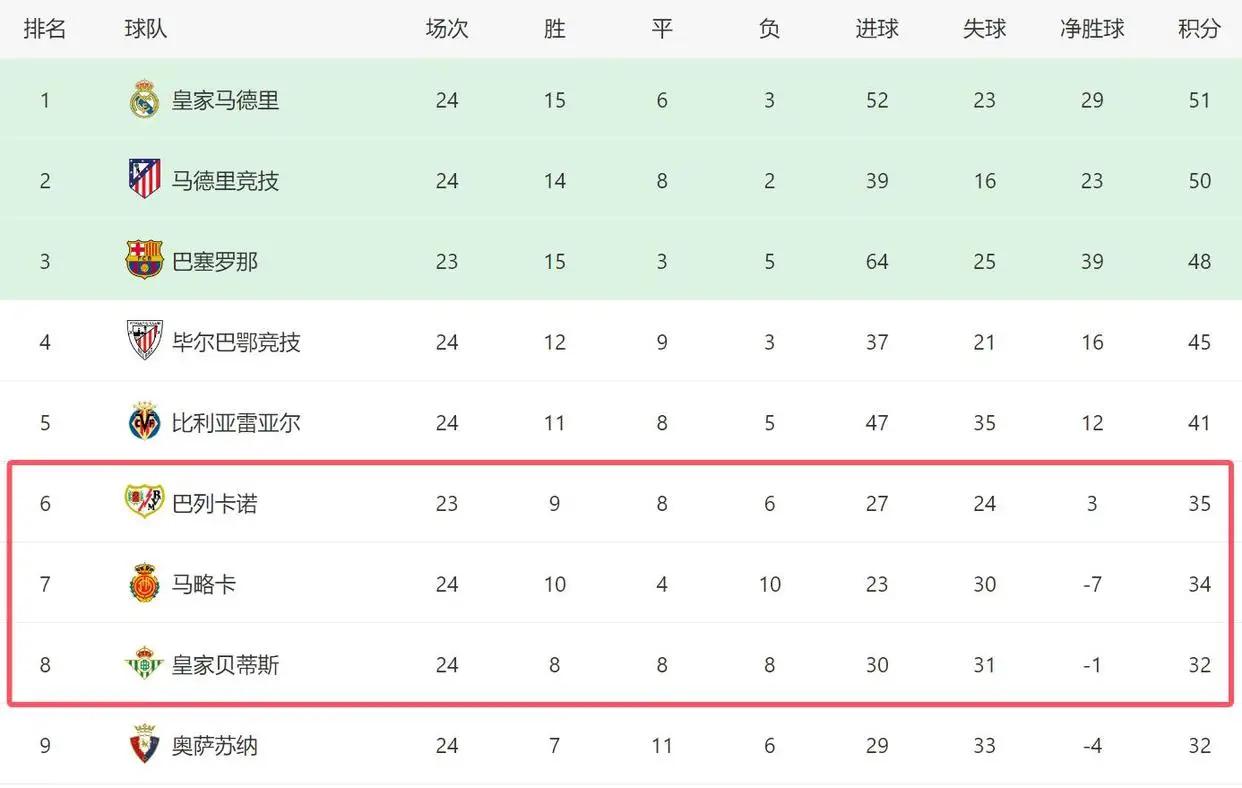1242x788 pixels.
Task: Click the Barcelona club crest
Action: tap(145, 261)
